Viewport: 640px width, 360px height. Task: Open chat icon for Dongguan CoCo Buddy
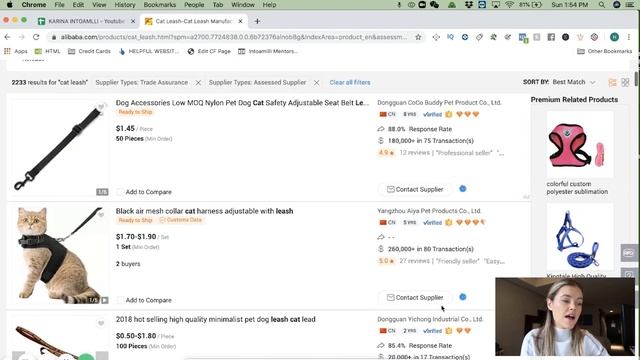click(462, 189)
